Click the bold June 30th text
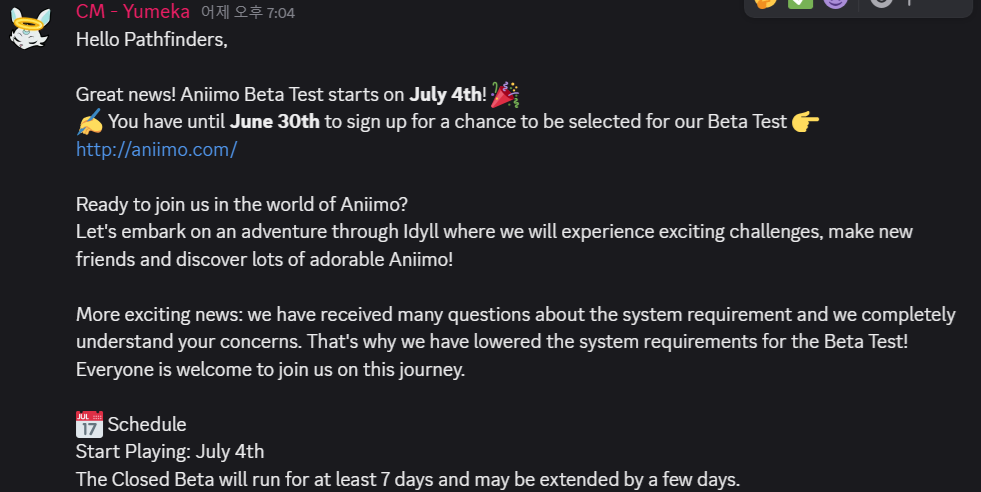The image size is (981, 492). point(275,122)
